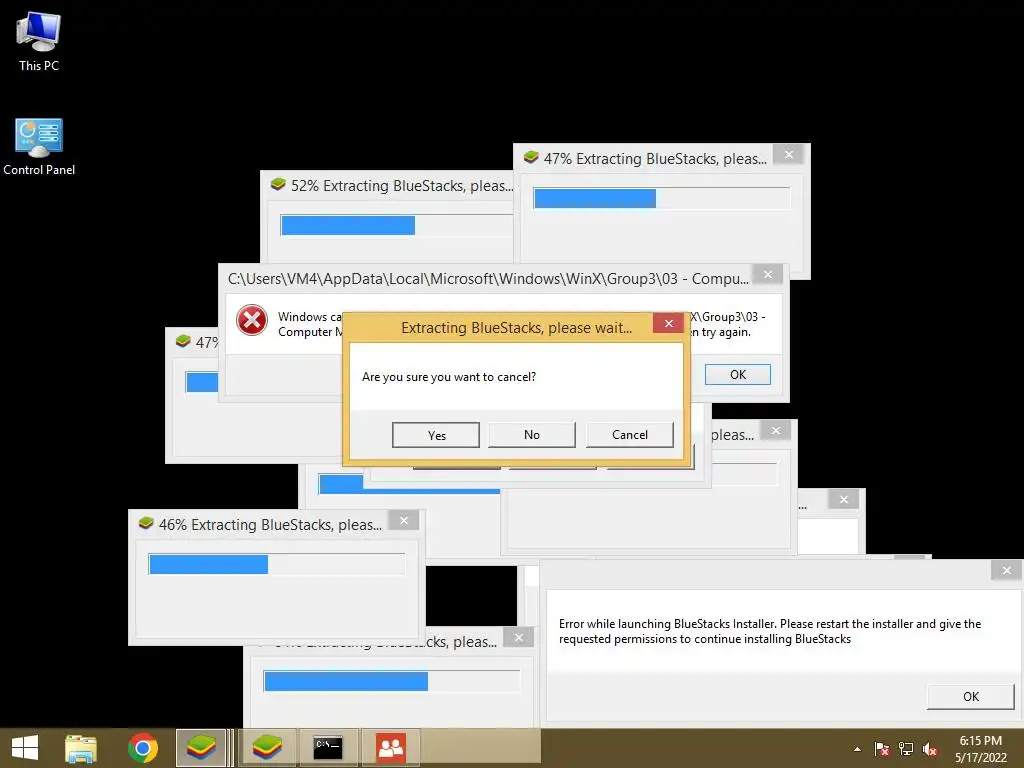Click the BlueStacks icon in the 46% window title
Image resolution: width=1024 pixels, height=768 pixels.
(146, 523)
